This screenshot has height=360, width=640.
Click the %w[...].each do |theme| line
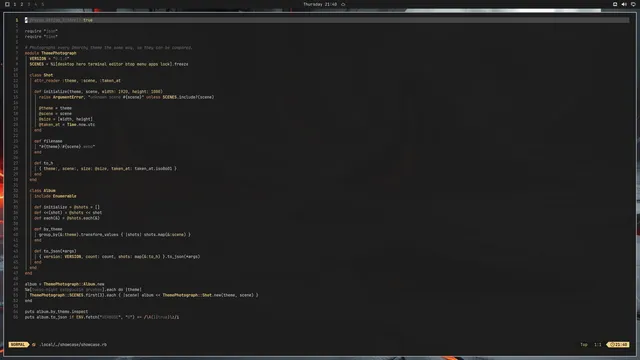[x=83, y=289]
